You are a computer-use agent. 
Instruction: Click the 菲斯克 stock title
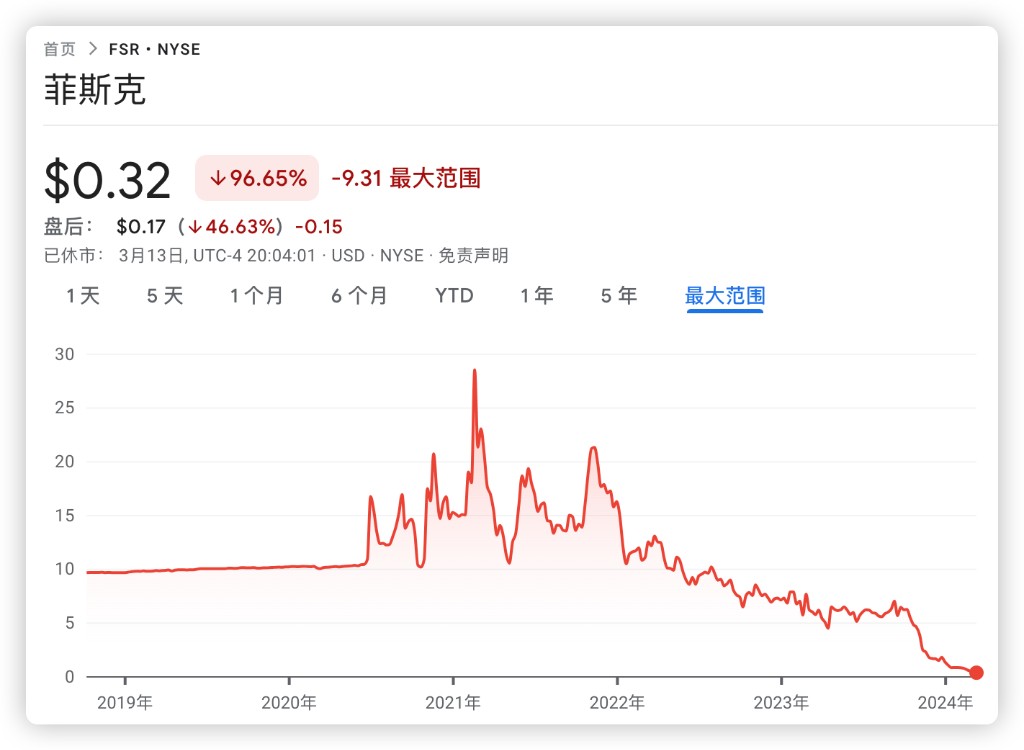(x=95, y=90)
